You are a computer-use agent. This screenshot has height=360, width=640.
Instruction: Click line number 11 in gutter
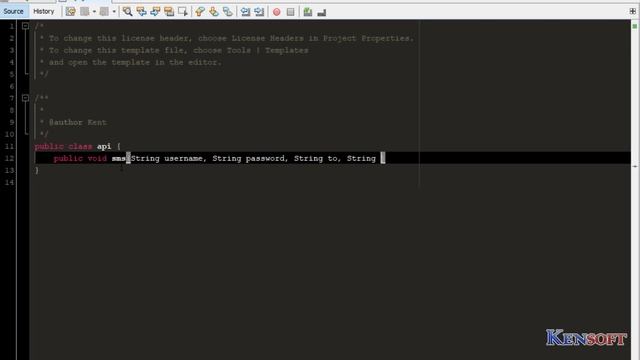tap(9, 146)
